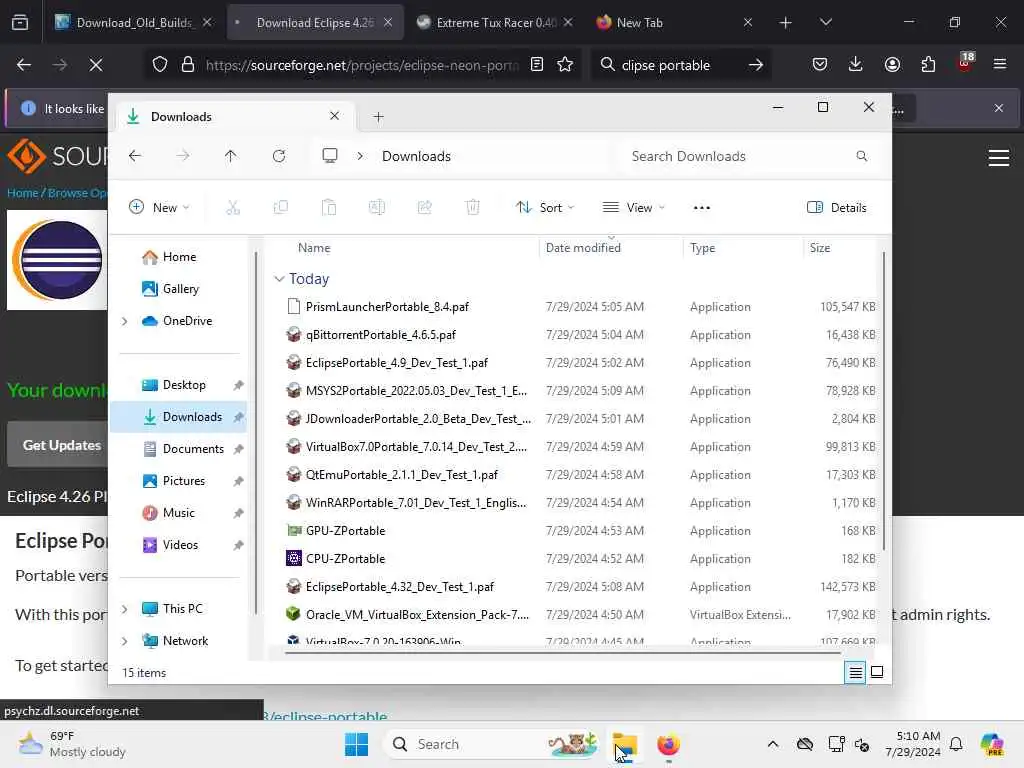The width and height of the screenshot is (1024, 768).
Task: Toggle the Details pane button
Action: [837, 208]
